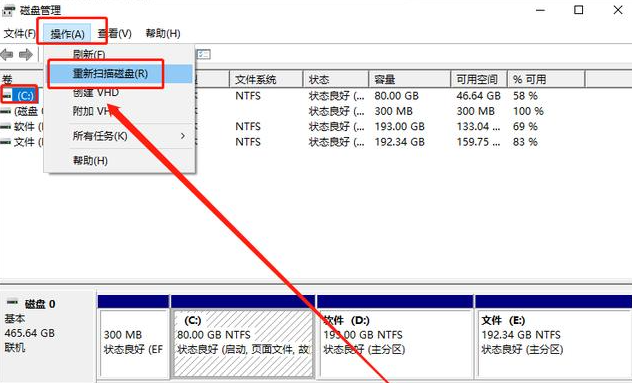Image resolution: width=633 pixels, height=383 pixels.
Task: Open the 帮助(H) menu in menu bar
Action: 163,33
